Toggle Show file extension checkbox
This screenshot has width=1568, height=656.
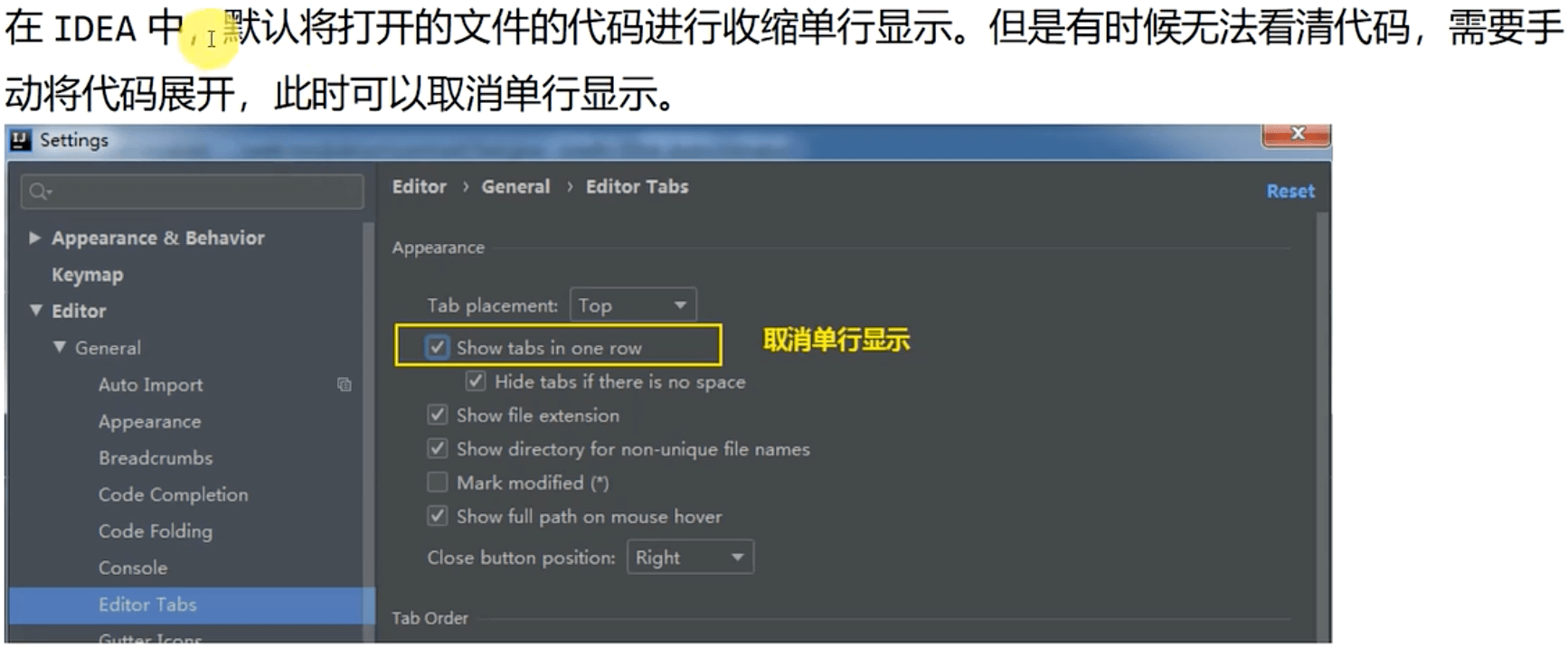pyautogui.click(x=438, y=415)
